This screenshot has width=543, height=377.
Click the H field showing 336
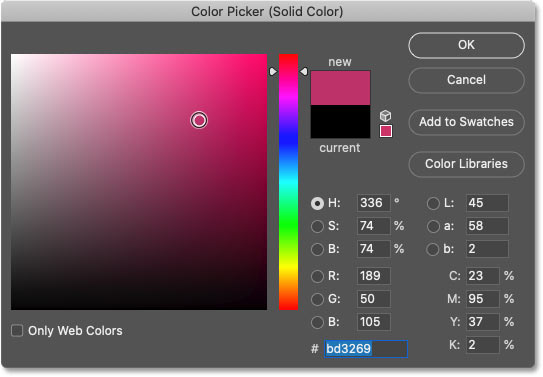coord(374,203)
